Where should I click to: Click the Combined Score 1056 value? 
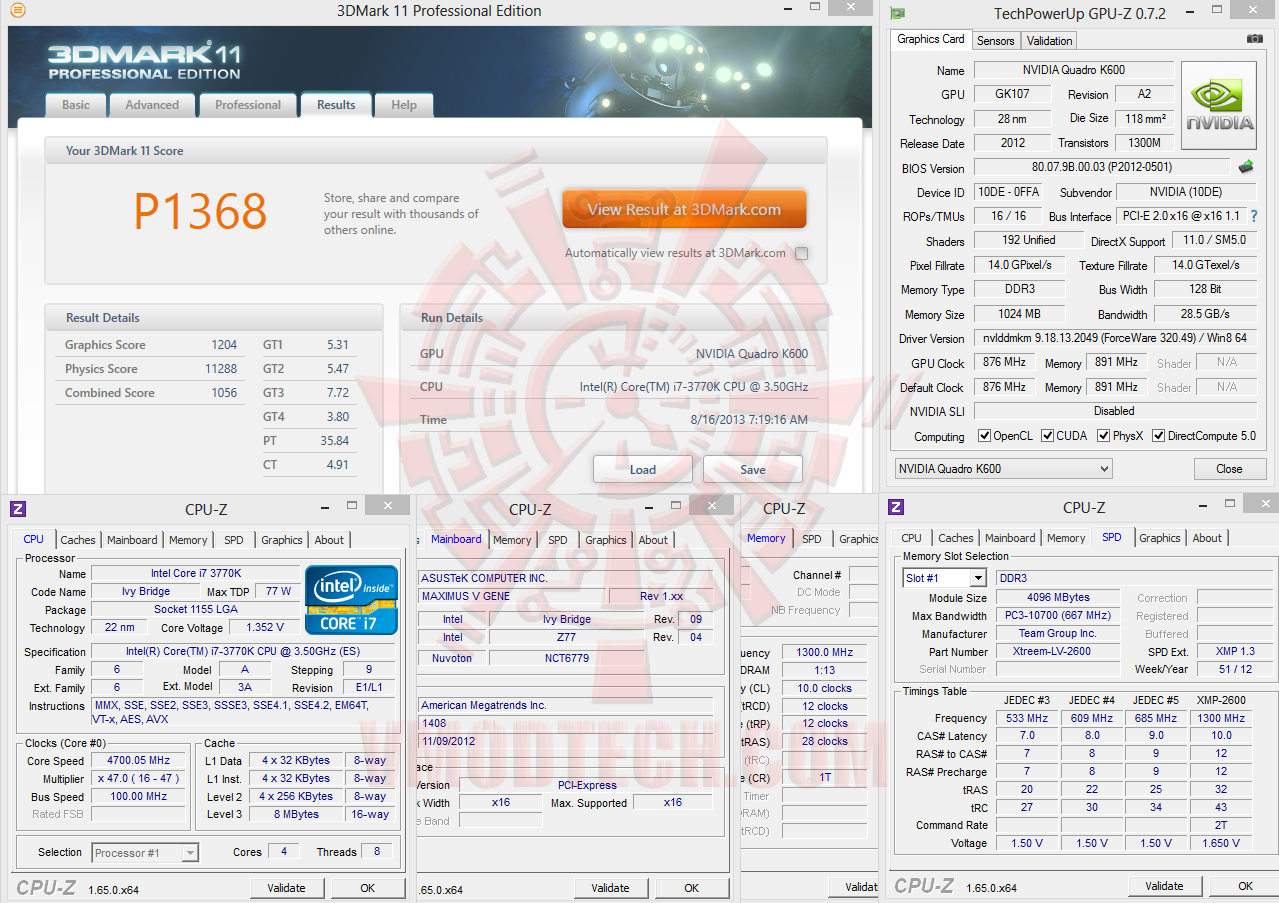coord(224,393)
